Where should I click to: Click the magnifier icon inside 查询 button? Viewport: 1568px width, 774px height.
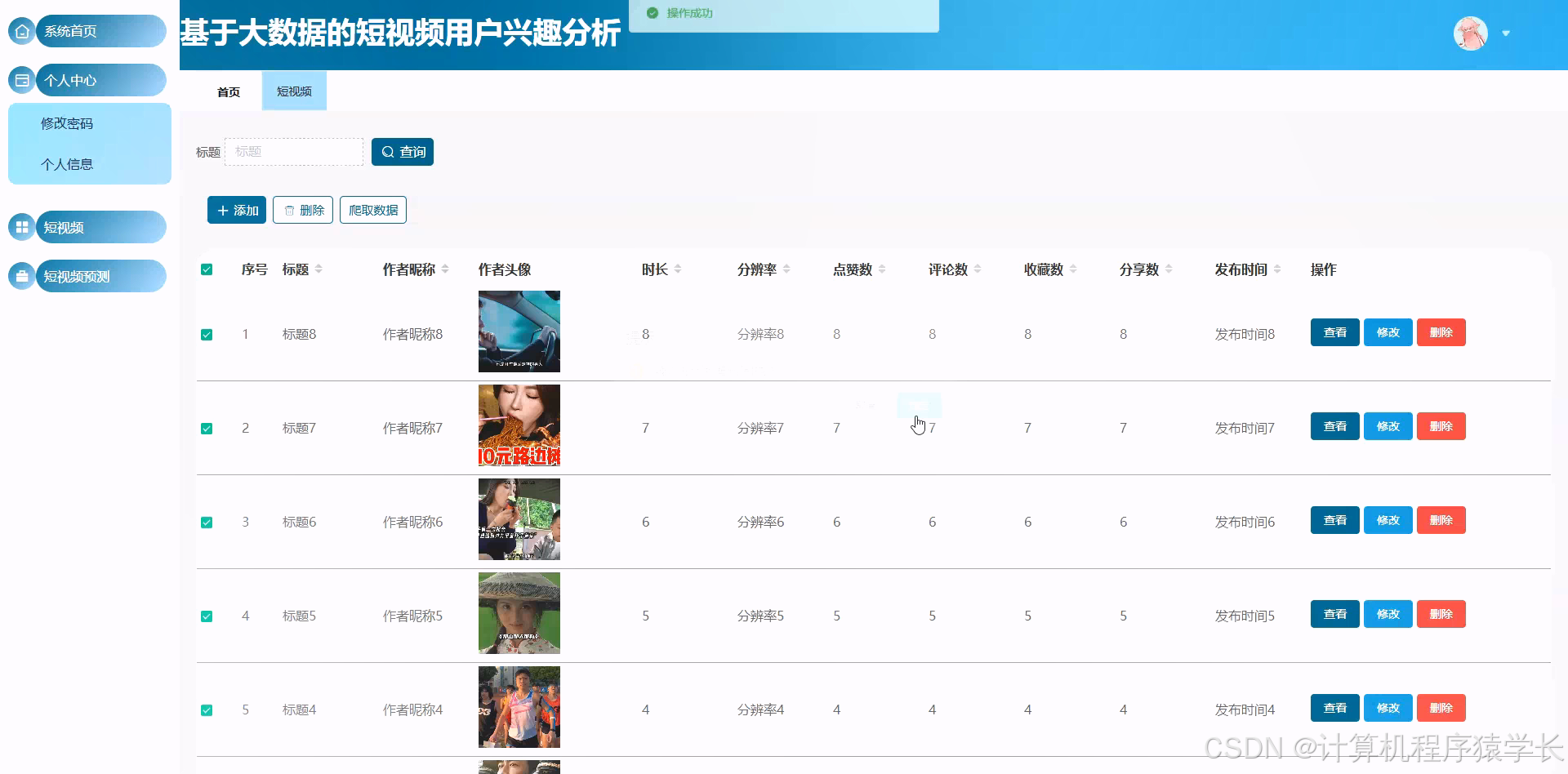(x=388, y=151)
